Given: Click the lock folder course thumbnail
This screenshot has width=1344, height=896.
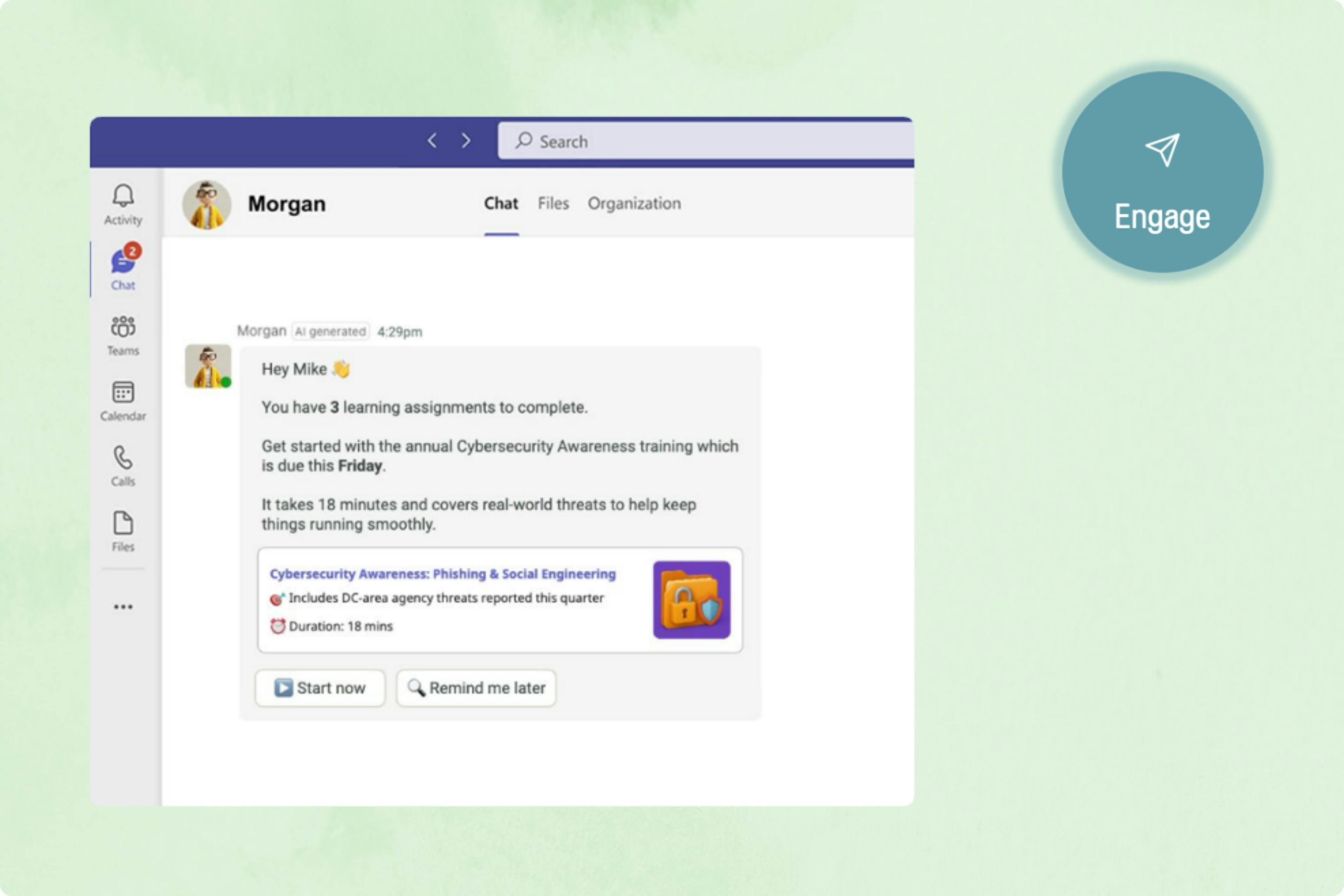Looking at the screenshot, I should click(x=692, y=600).
